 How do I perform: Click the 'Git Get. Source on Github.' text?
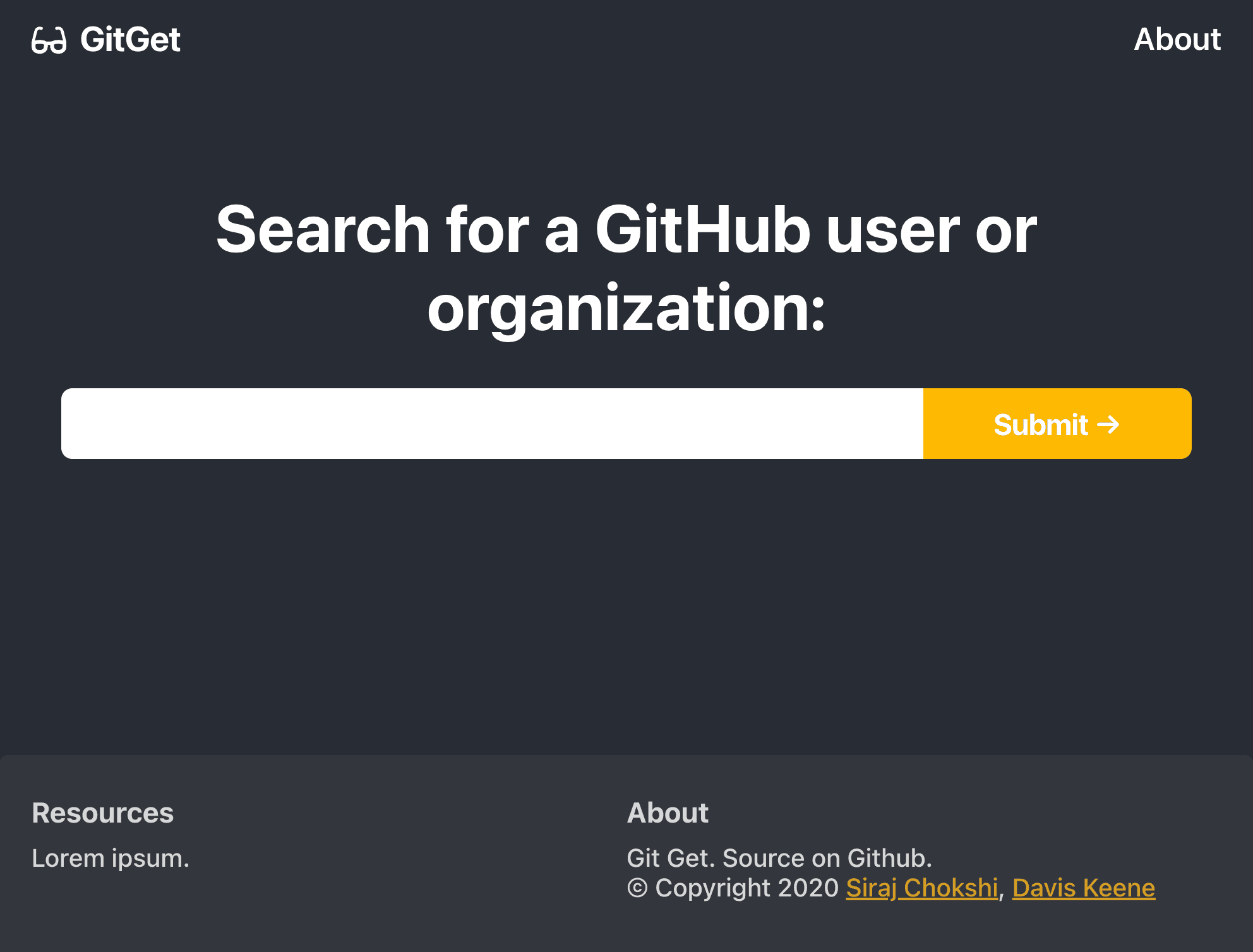pos(779,858)
